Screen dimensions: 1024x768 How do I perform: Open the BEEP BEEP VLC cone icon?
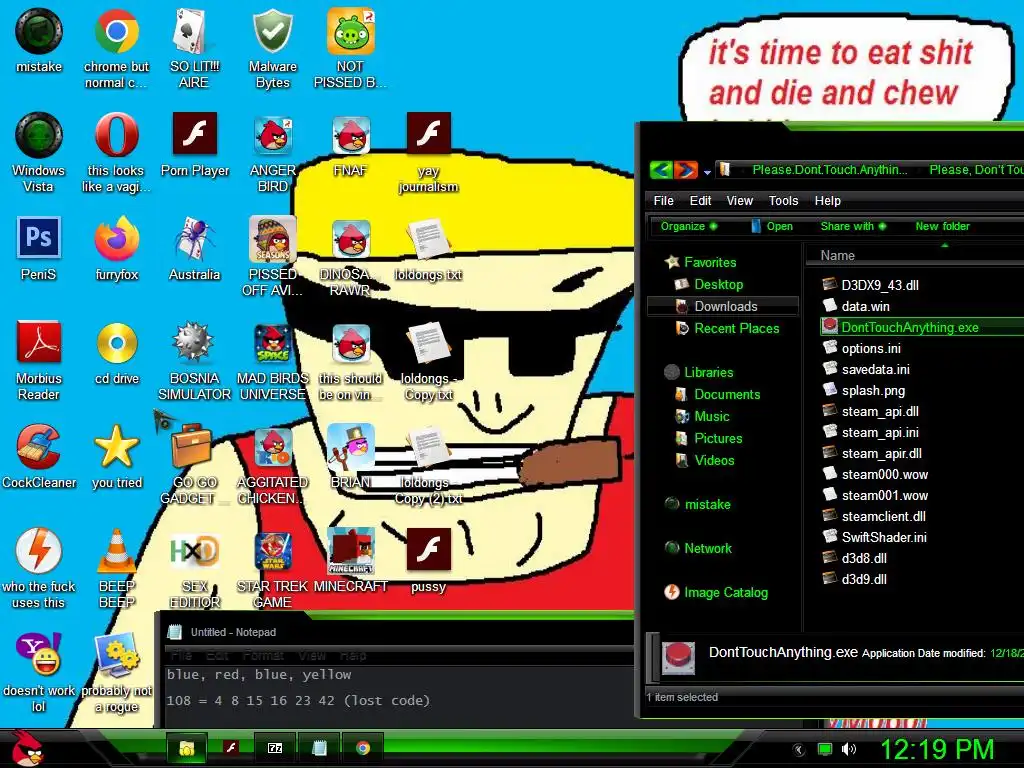[116, 568]
